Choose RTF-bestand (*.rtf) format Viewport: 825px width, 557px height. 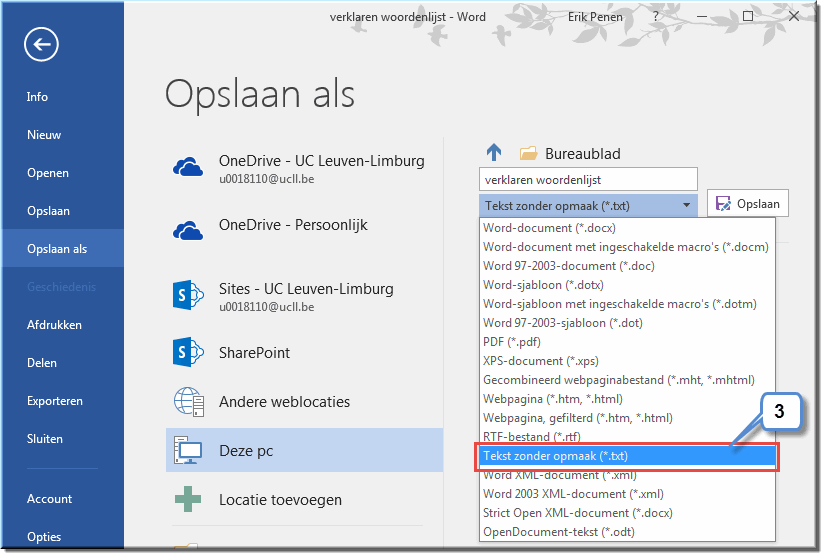[627, 436]
